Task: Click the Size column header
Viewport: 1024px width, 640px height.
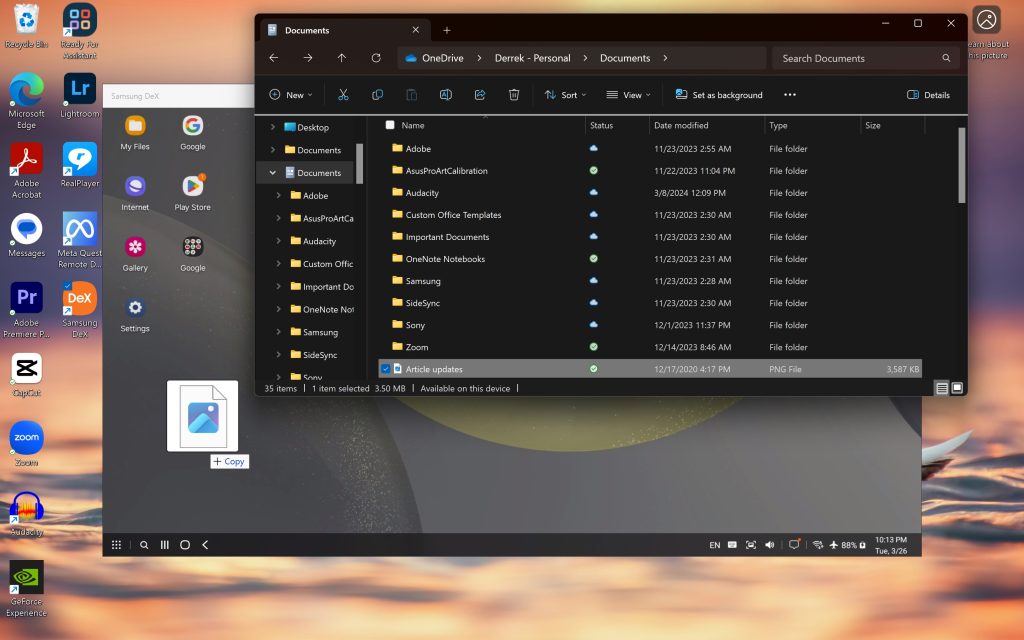Action: coord(872,125)
